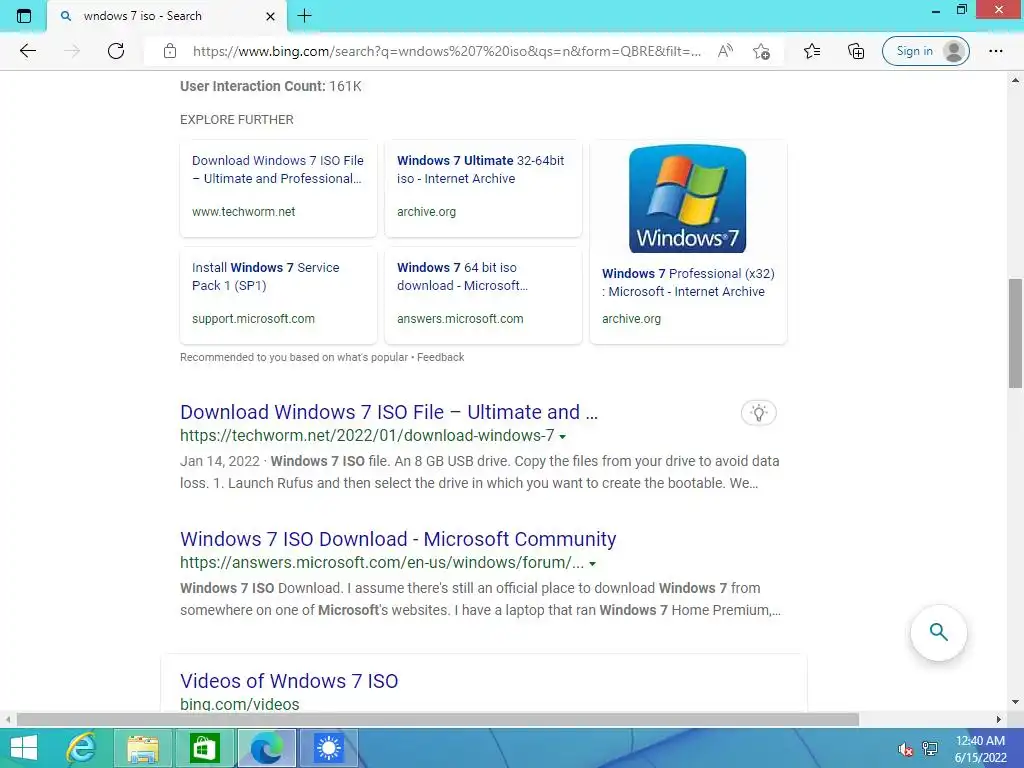Click the vertical scrollbar thumb
Viewport: 1024px width, 768px height.
pos(1015,333)
